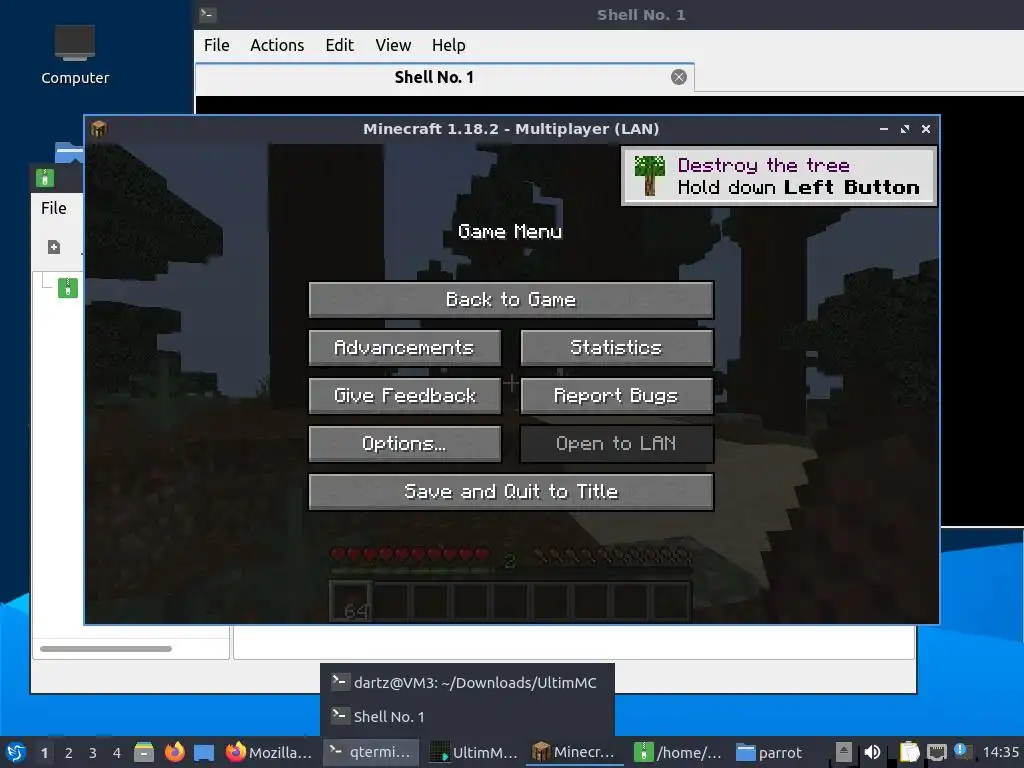Open the Parrot start menu
The height and width of the screenshot is (768, 1024).
click(x=16, y=752)
